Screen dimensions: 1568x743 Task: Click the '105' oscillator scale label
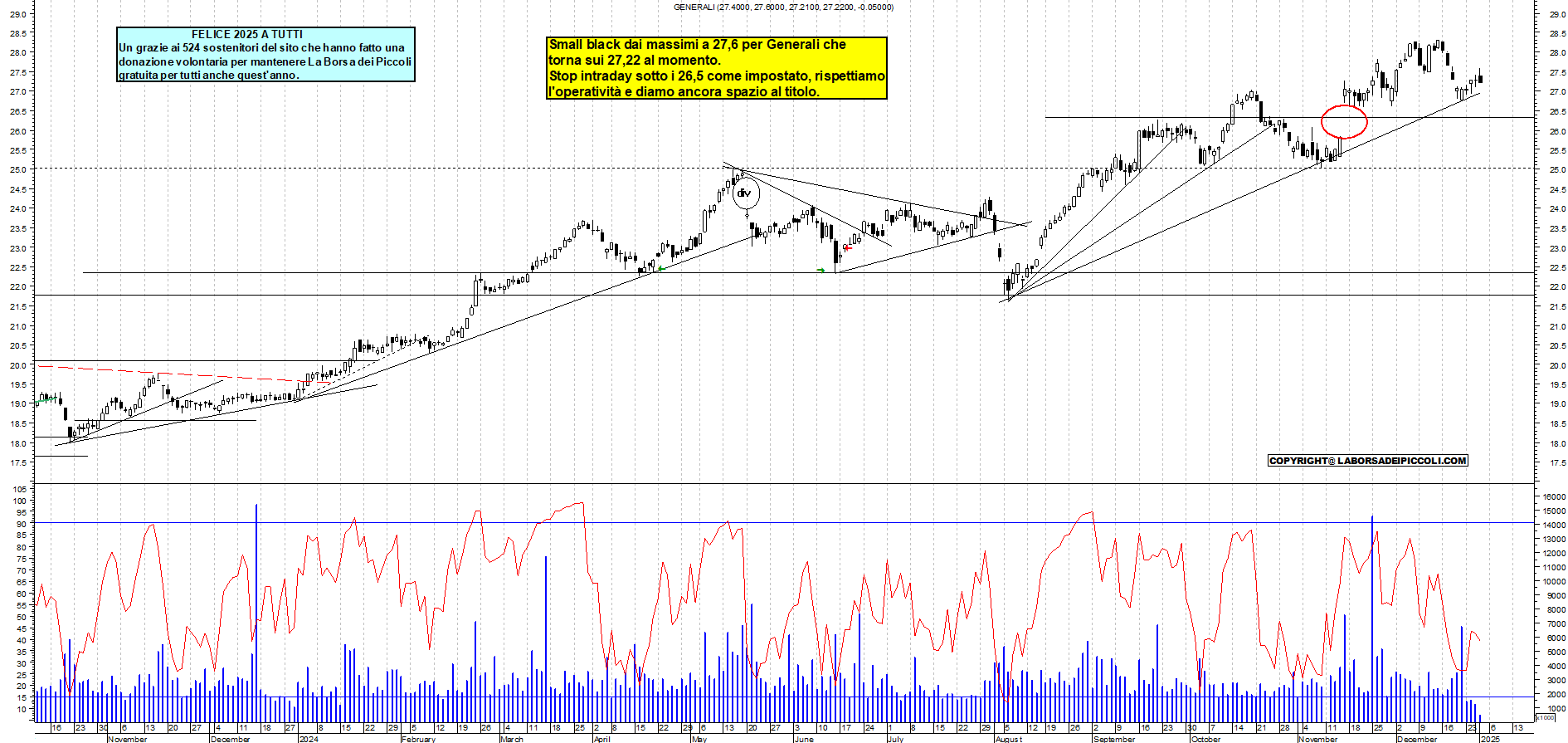(x=20, y=490)
